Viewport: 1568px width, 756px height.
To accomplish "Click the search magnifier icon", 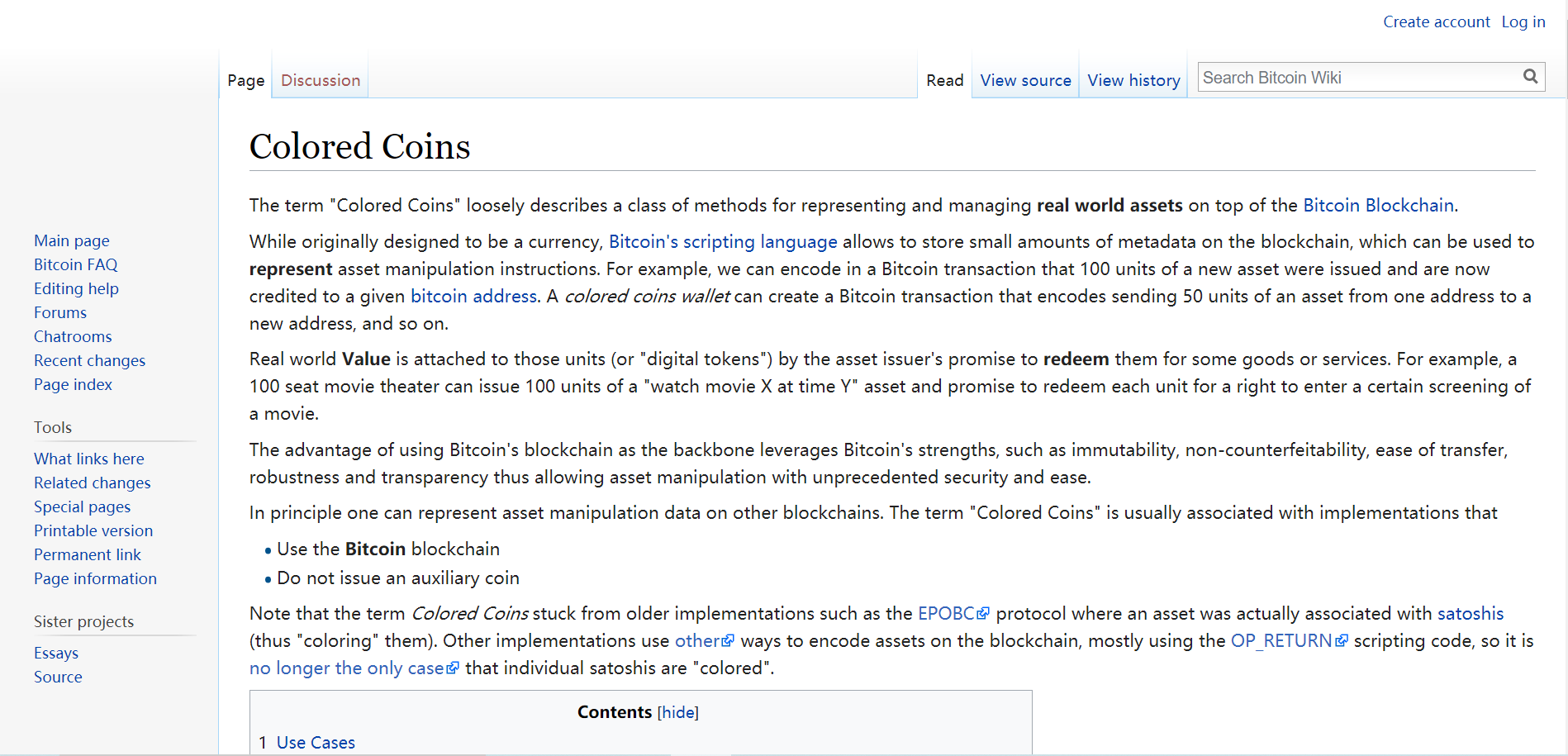I will (x=1530, y=77).
